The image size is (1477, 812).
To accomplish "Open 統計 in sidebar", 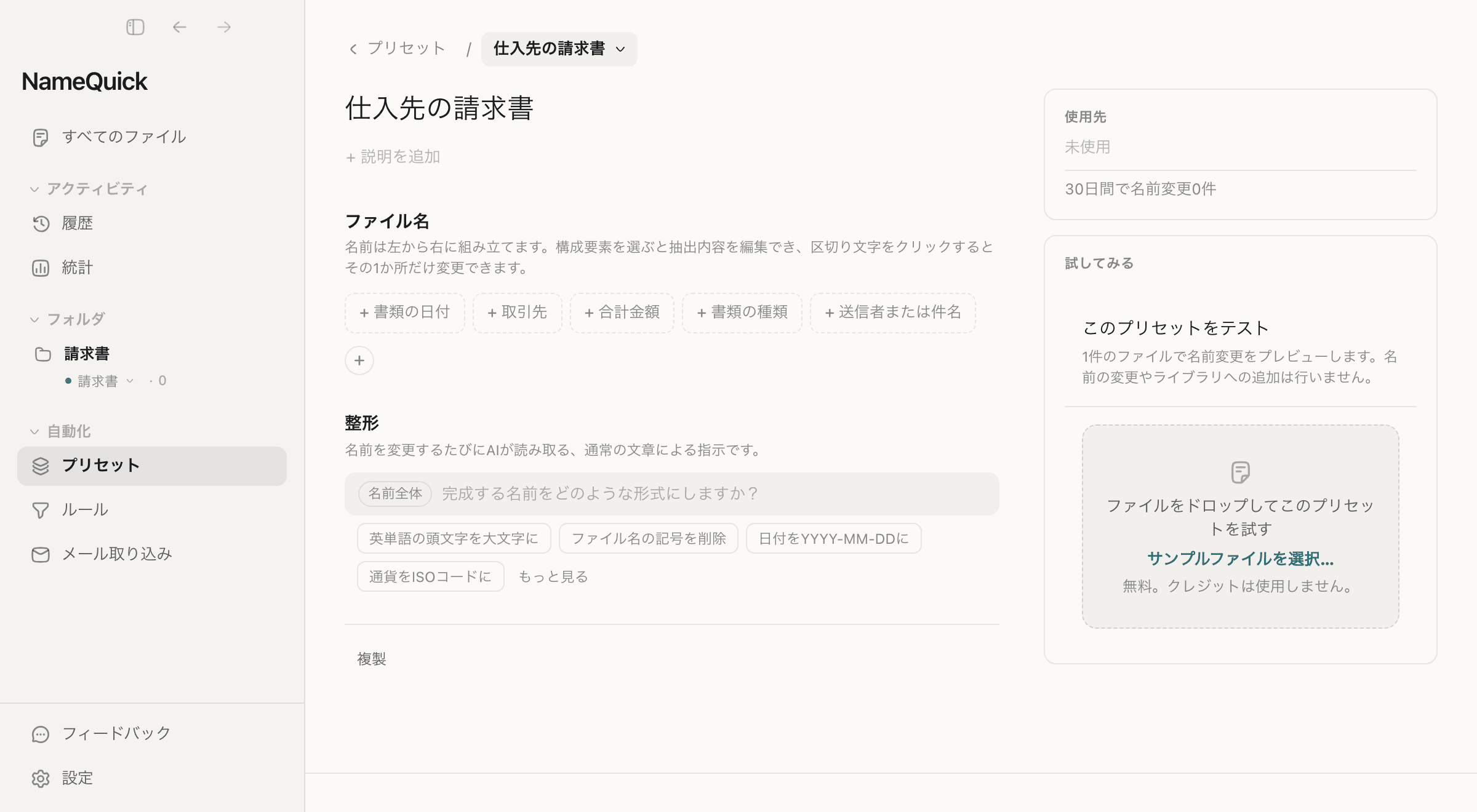I will (152, 268).
